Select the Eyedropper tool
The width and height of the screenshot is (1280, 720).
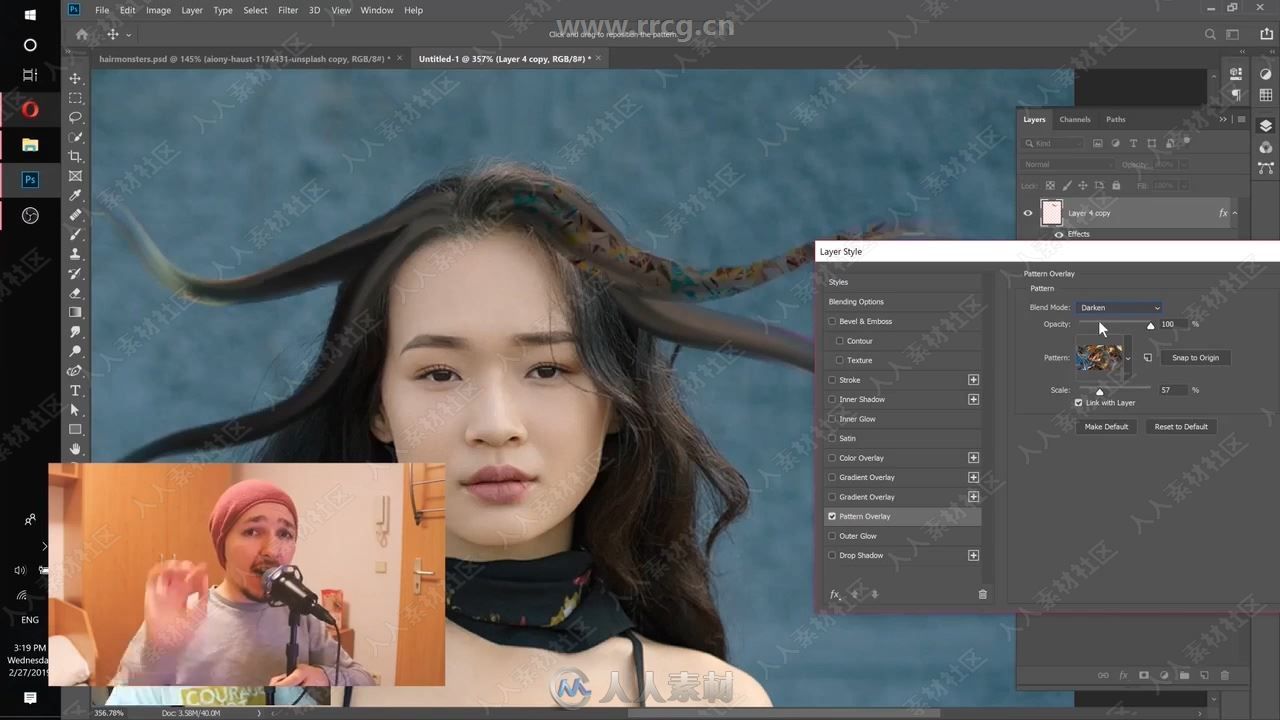[75, 195]
